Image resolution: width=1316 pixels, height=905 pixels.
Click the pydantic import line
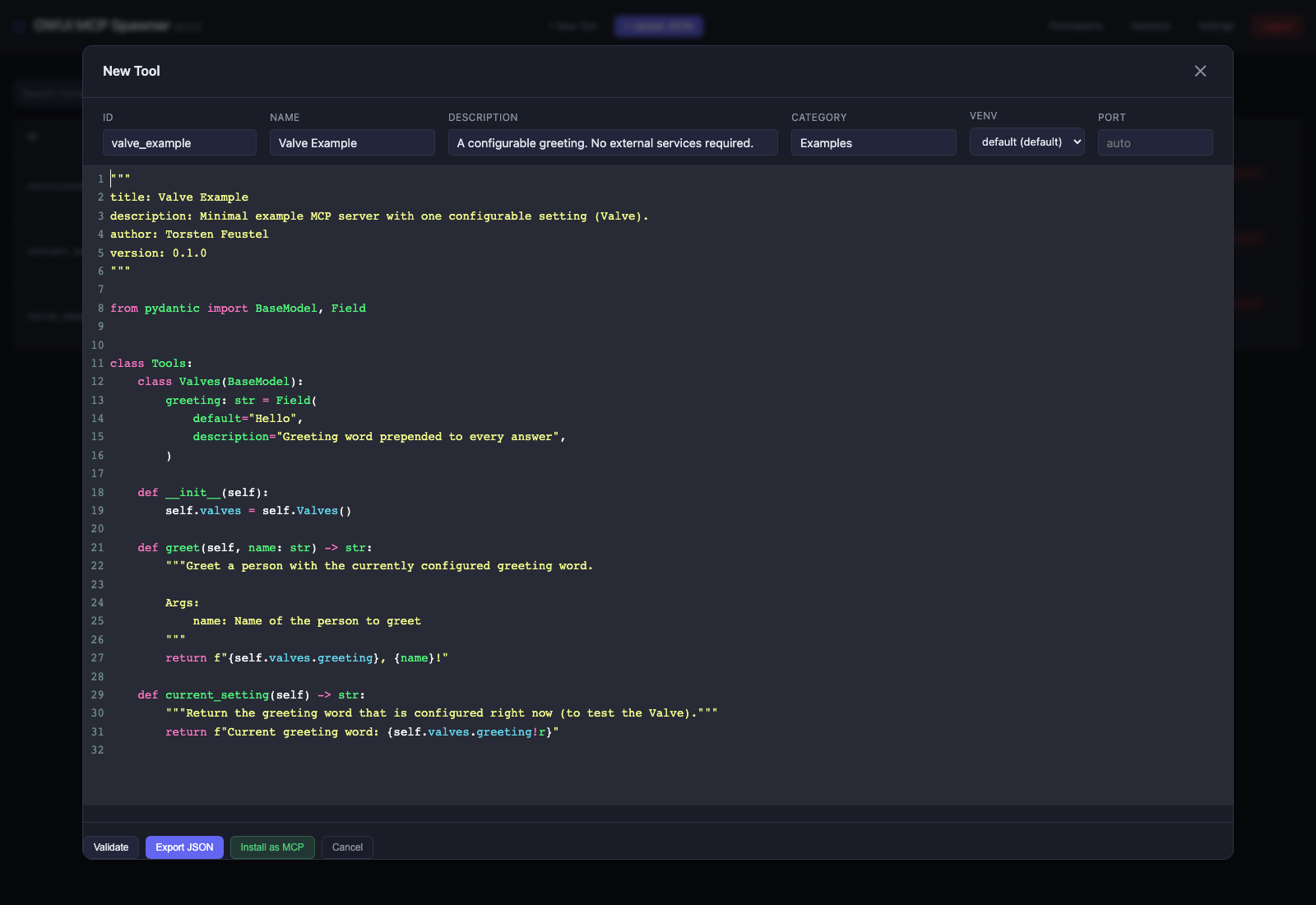pyautogui.click(x=239, y=309)
